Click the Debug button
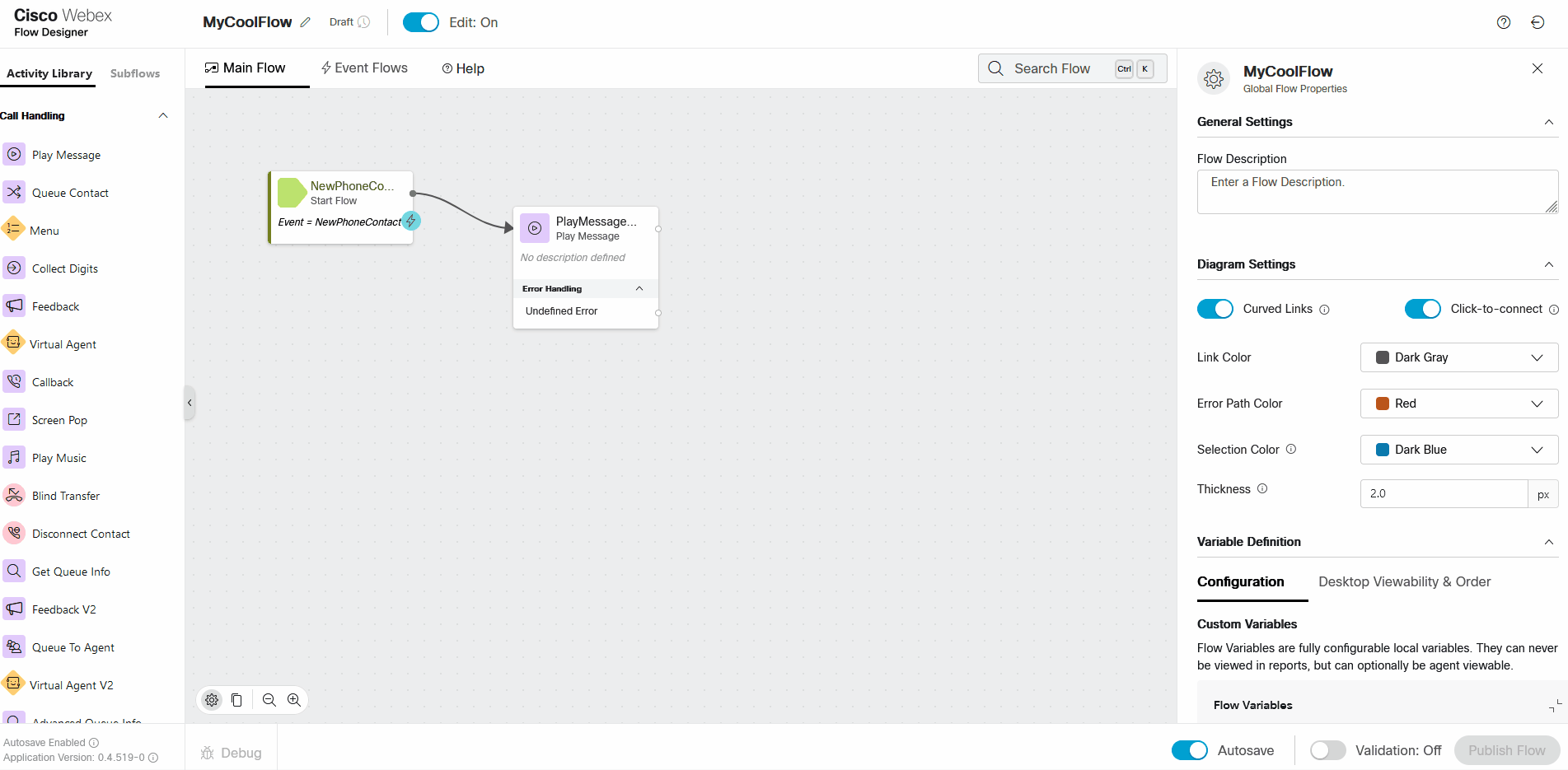The image size is (1568, 770). 232,753
